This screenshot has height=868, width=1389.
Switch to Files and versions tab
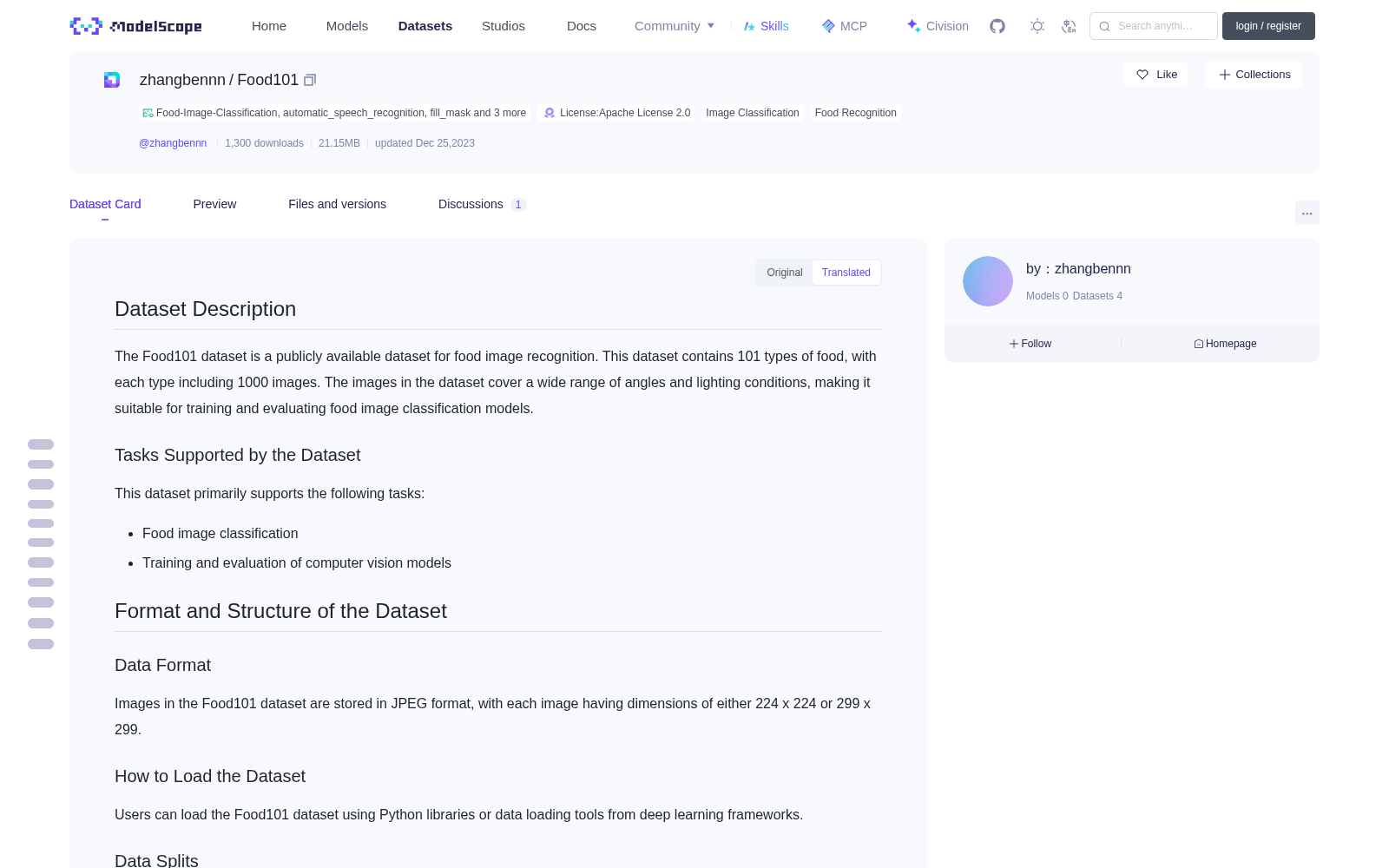(x=337, y=204)
